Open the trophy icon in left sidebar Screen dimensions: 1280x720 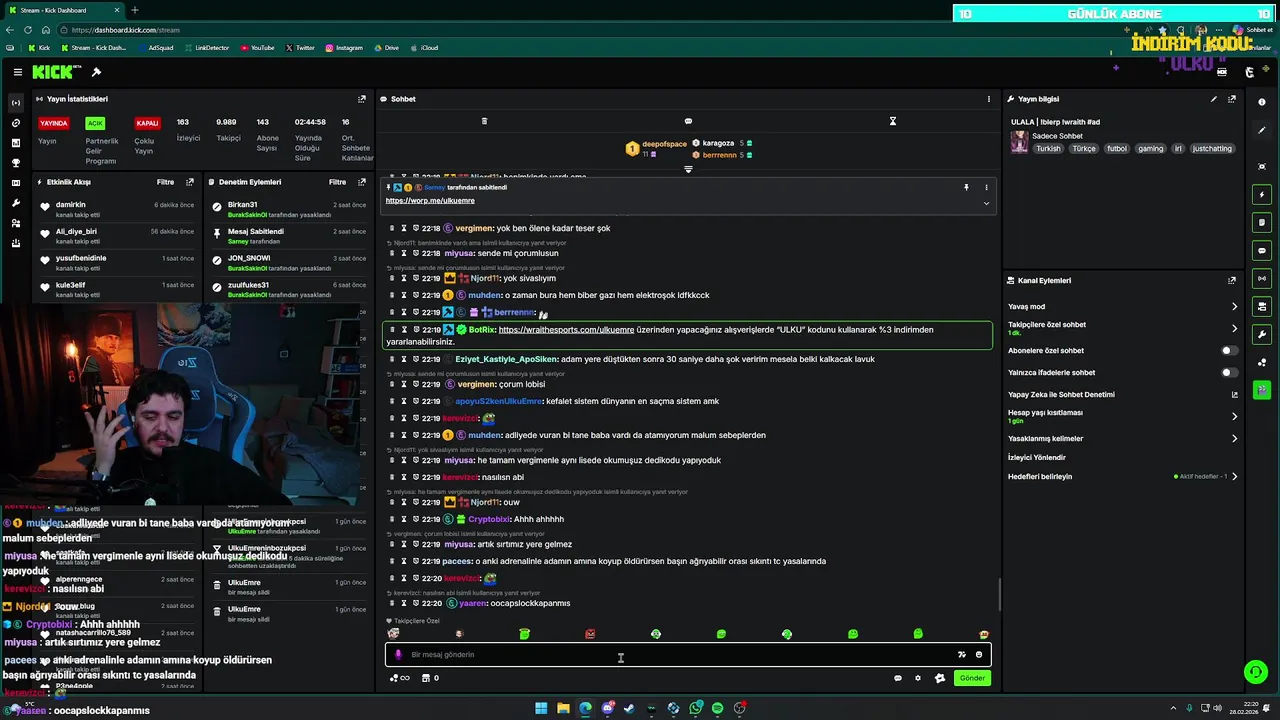tap(15, 163)
